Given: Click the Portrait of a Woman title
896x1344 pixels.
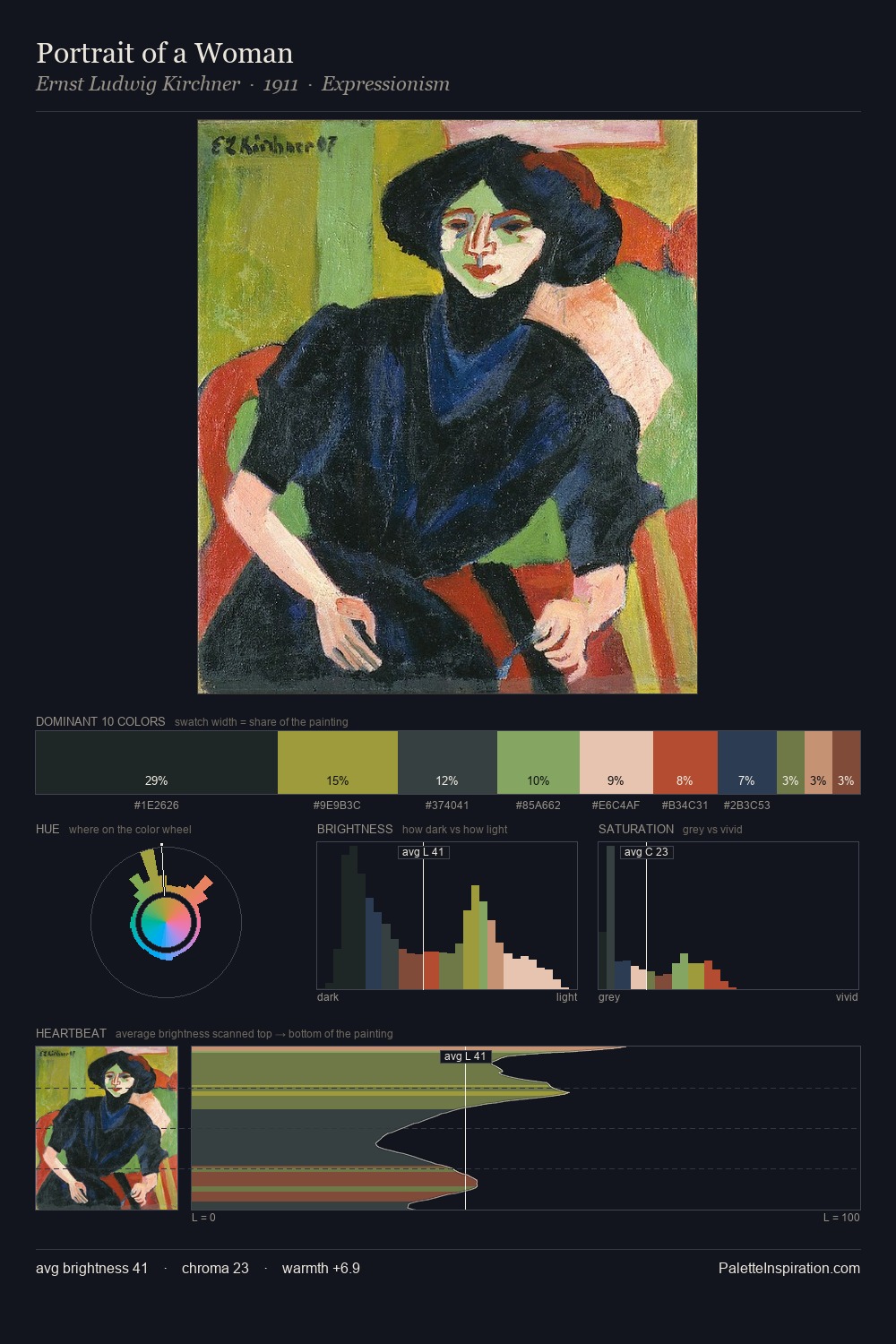Looking at the screenshot, I should pyautogui.click(x=165, y=53).
